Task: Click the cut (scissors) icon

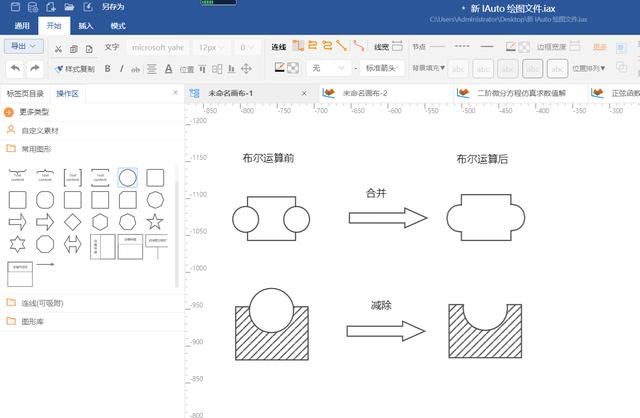Action: click(58, 49)
